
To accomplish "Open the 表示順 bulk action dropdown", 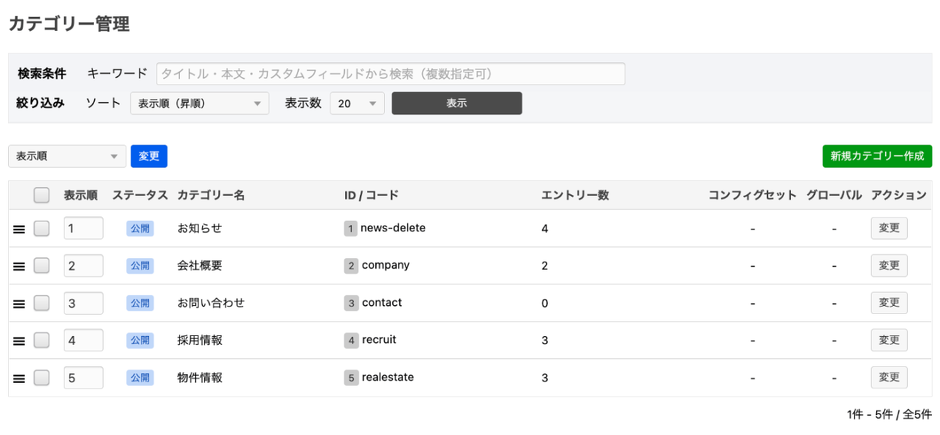I will (x=67, y=156).
